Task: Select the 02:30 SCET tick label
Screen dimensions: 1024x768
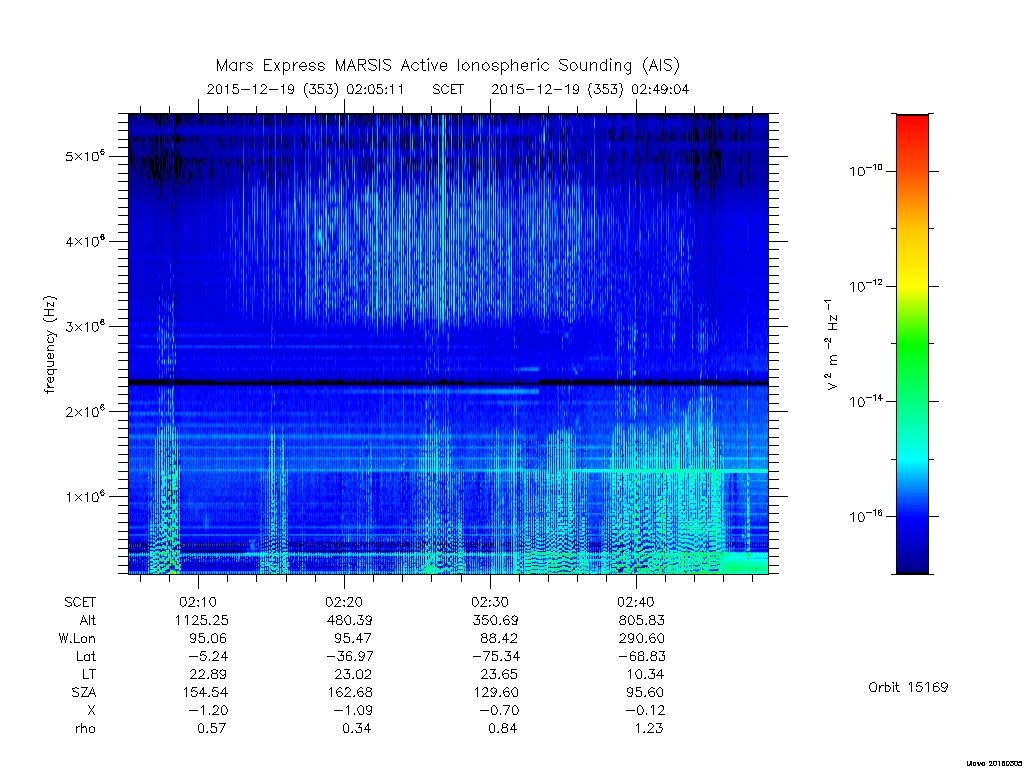Action: (490, 602)
